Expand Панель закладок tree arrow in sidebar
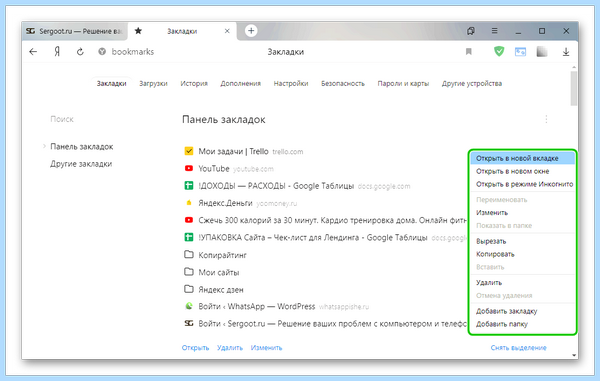The height and width of the screenshot is (381, 600). click(x=44, y=147)
